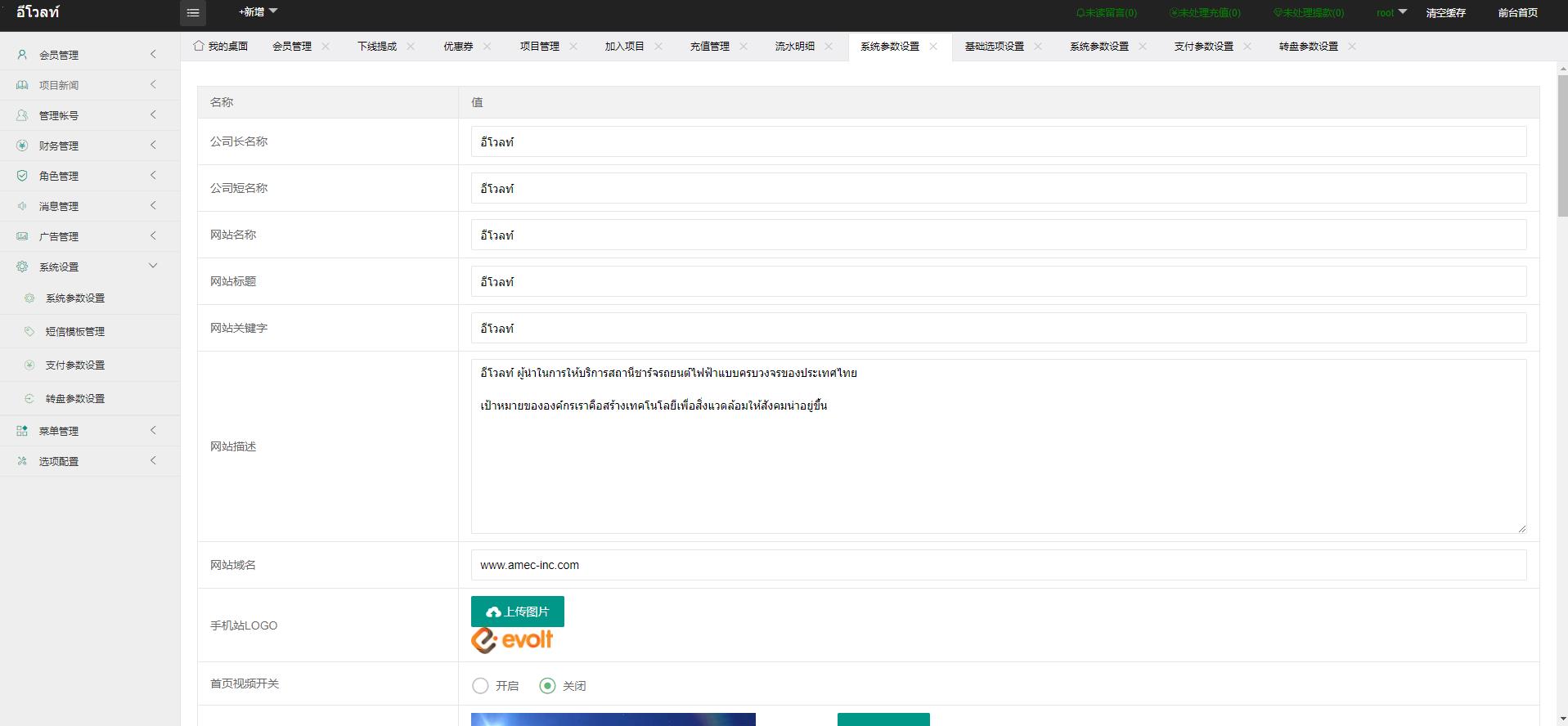
Task: Click the 会员管理 user icon in sidebar
Action: click(x=22, y=55)
